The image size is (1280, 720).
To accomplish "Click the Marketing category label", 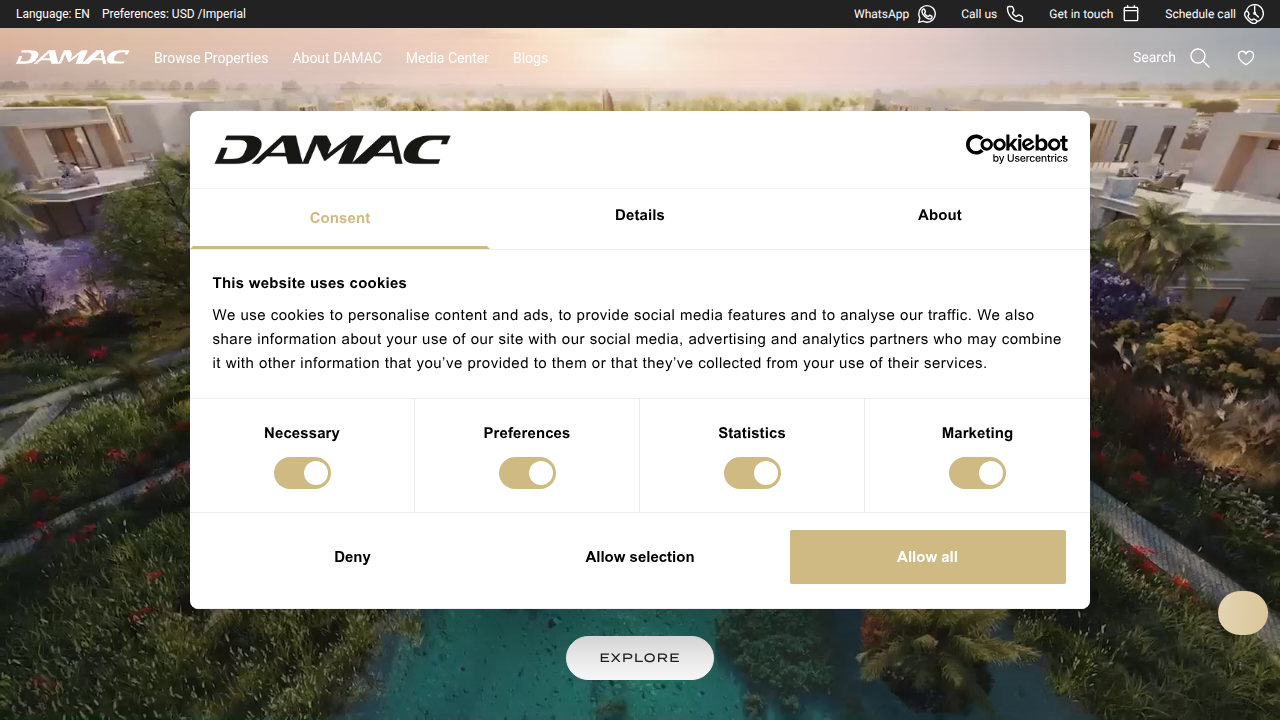I will [x=977, y=433].
